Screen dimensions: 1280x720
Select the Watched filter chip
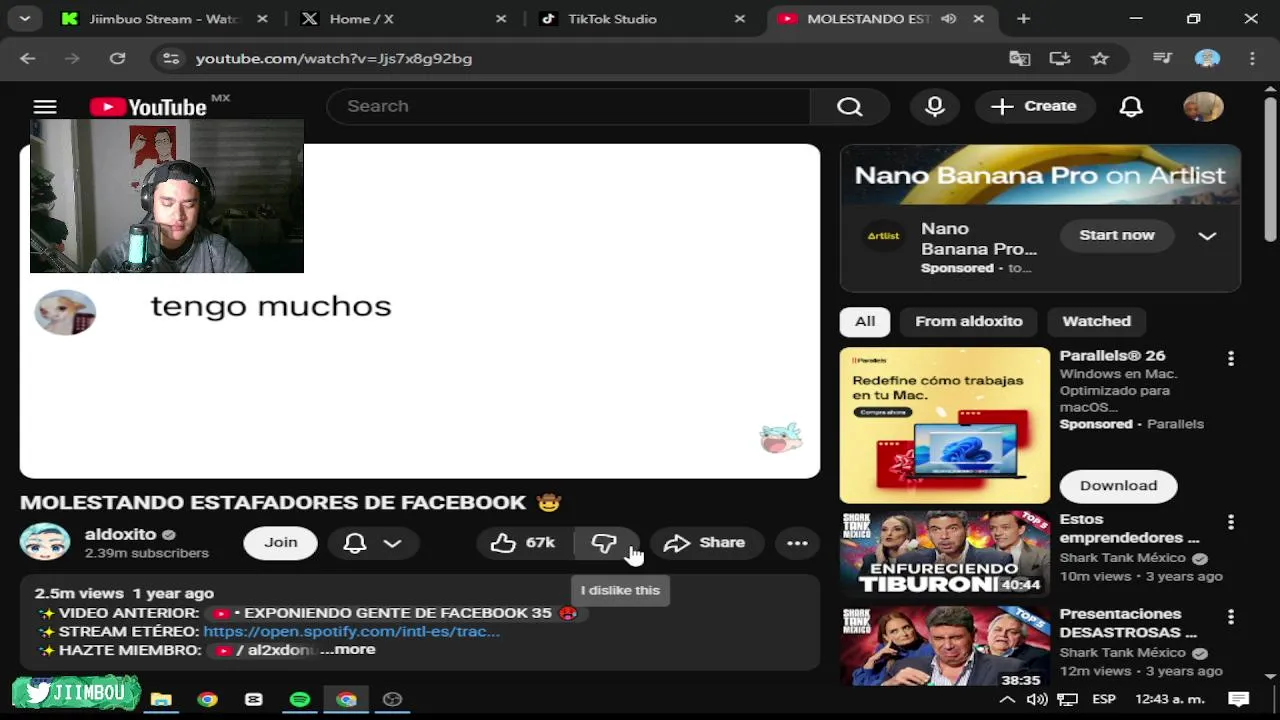pos(1096,321)
